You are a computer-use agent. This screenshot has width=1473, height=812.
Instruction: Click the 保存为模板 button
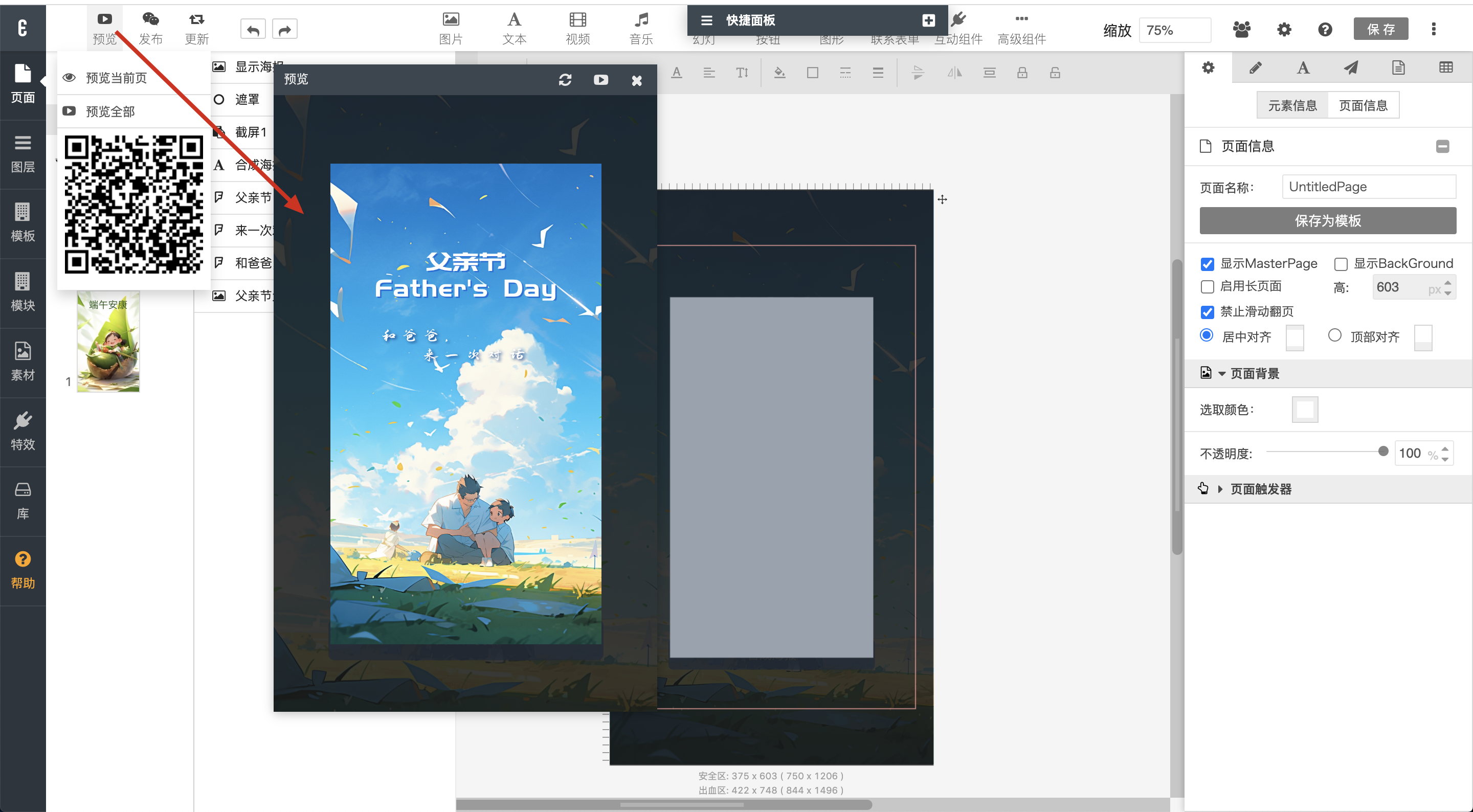[1327, 221]
